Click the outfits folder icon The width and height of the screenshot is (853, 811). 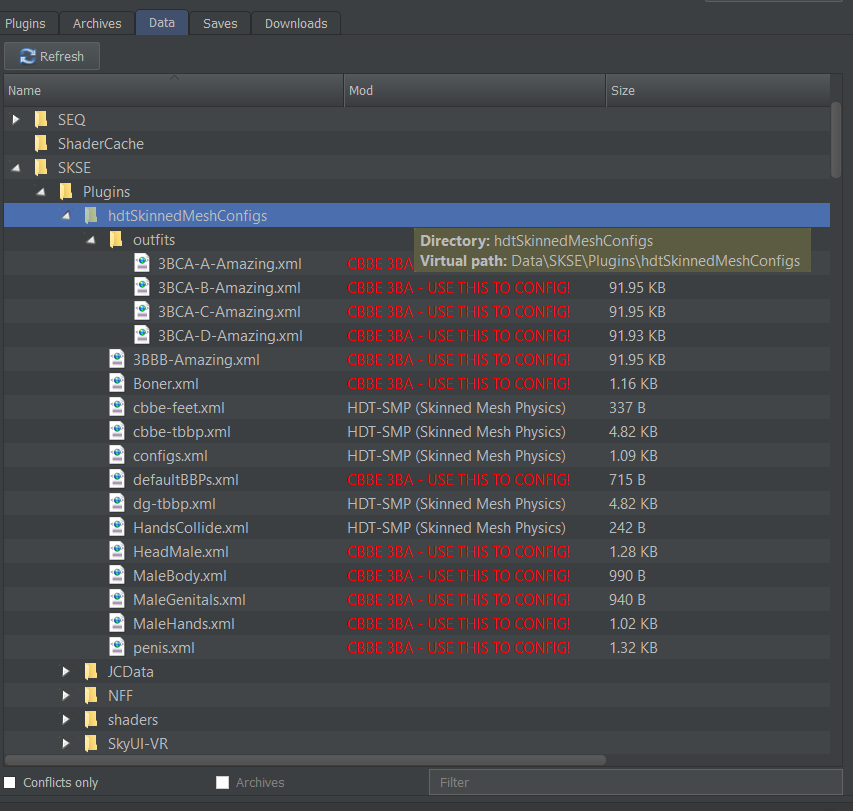click(116, 239)
